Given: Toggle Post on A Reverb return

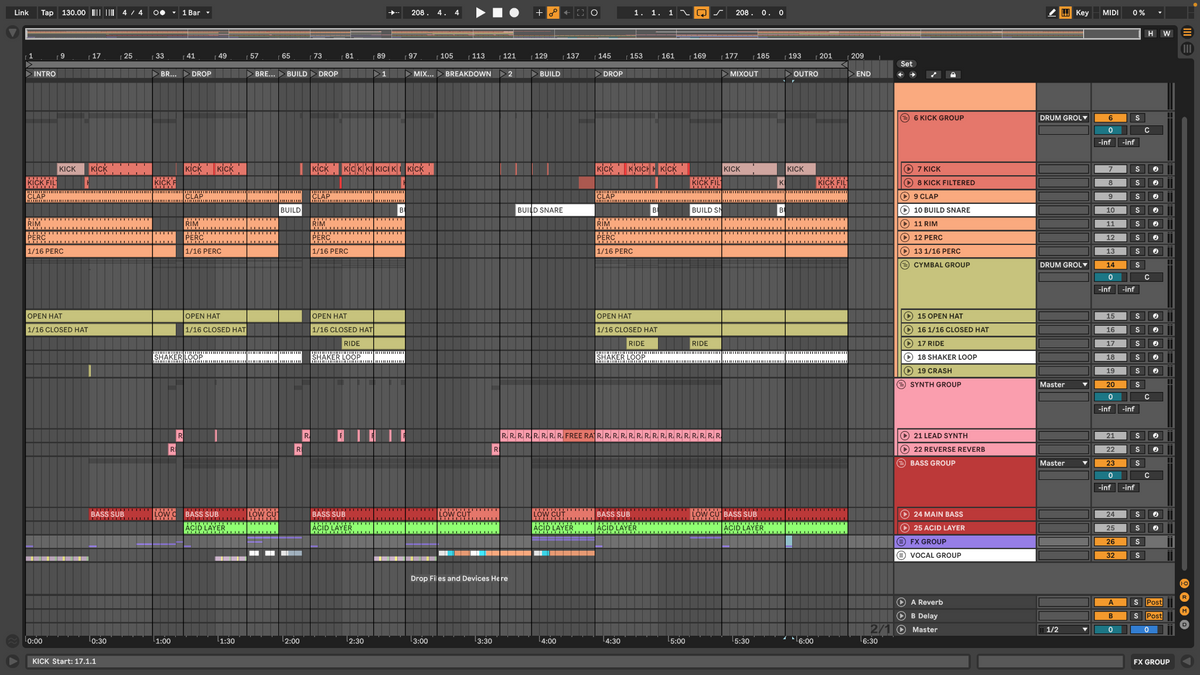Looking at the screenshot, I should (x=1154, y=602).
